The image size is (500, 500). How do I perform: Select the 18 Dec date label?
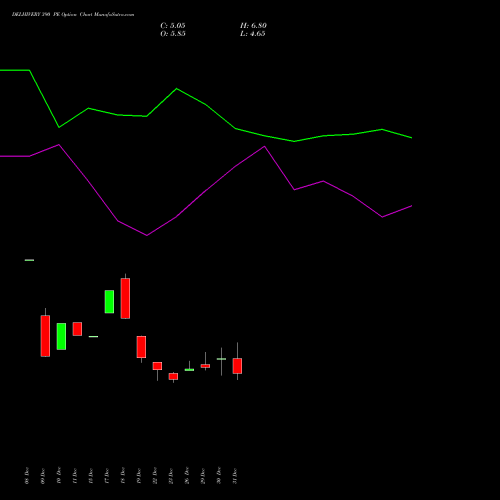pyautogui.click(x=123, y=476)
